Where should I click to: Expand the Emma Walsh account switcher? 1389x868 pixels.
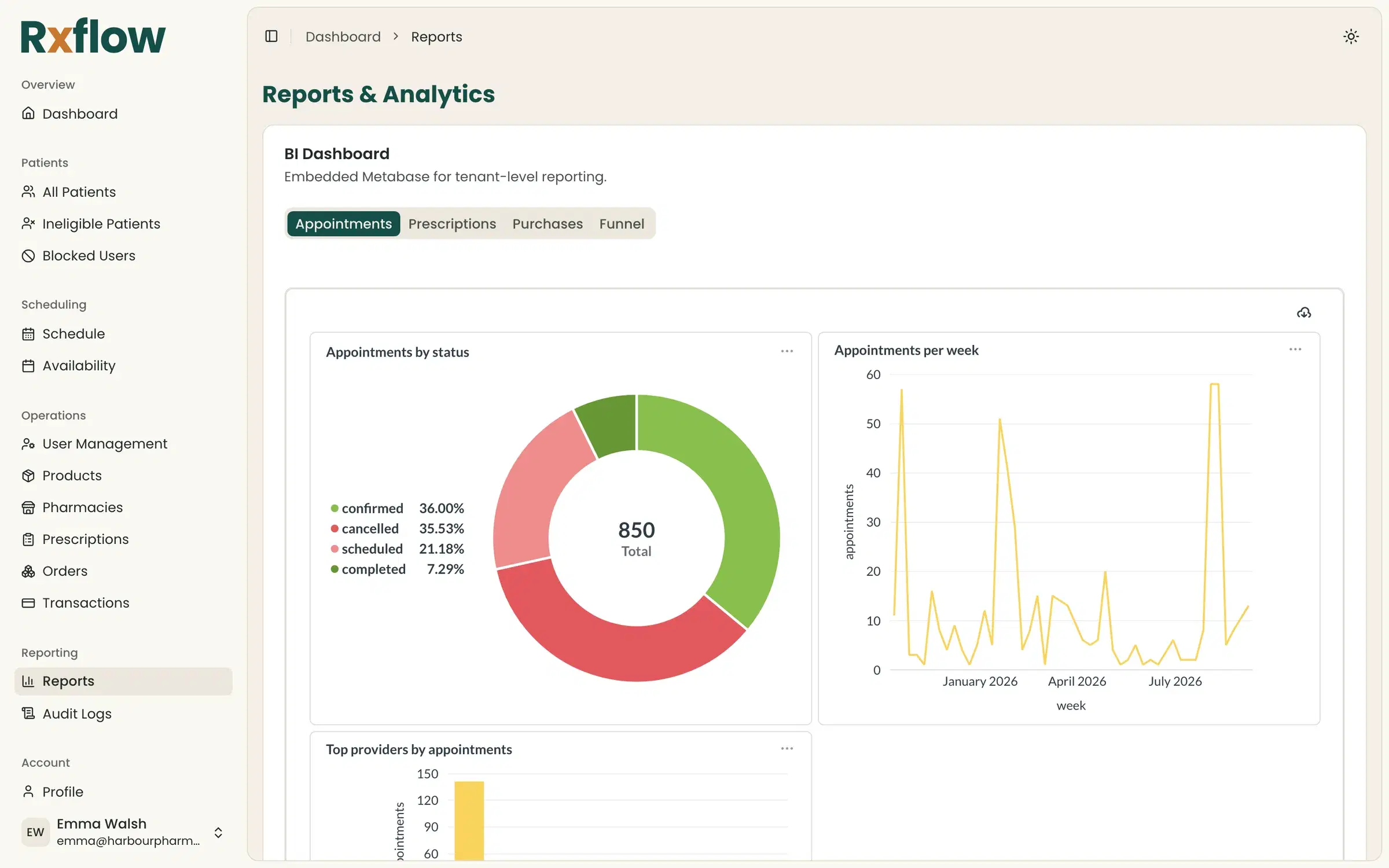pyautogui.click(x=218, y=832)
